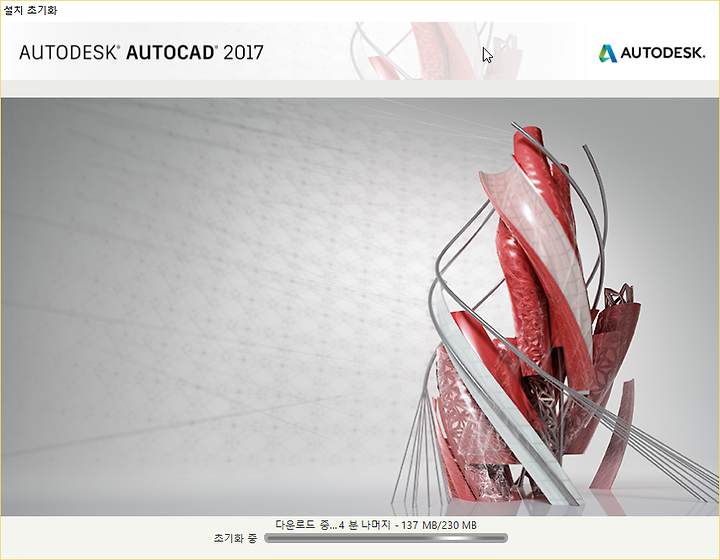
Task: Click the '초기화 중' status label
Action: (x=235, y=538)
